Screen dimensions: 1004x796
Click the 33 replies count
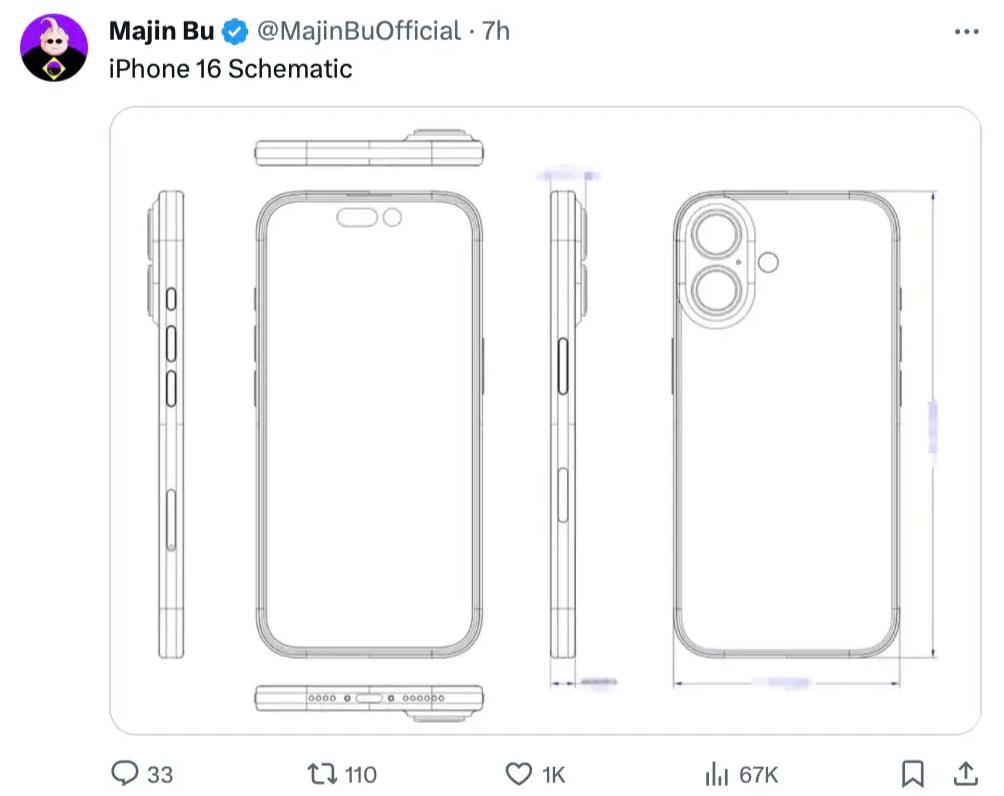[160, 774]
